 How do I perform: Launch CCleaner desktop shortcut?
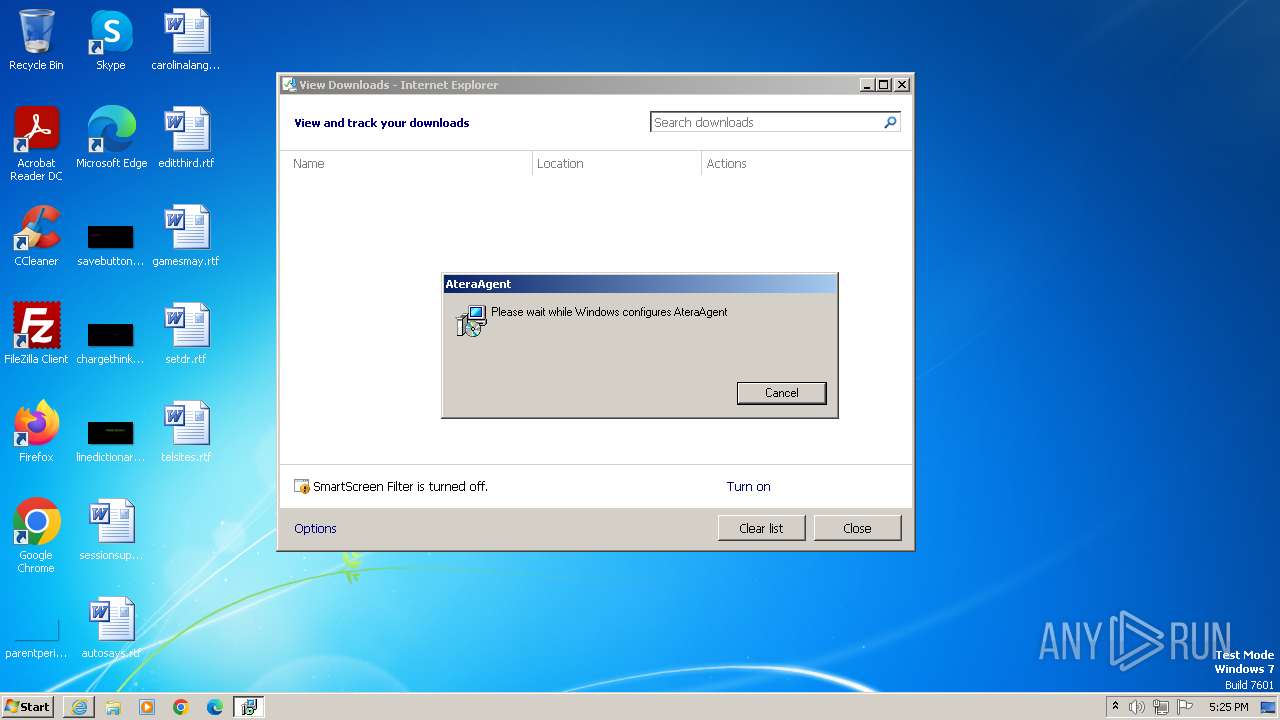[36, 236]
